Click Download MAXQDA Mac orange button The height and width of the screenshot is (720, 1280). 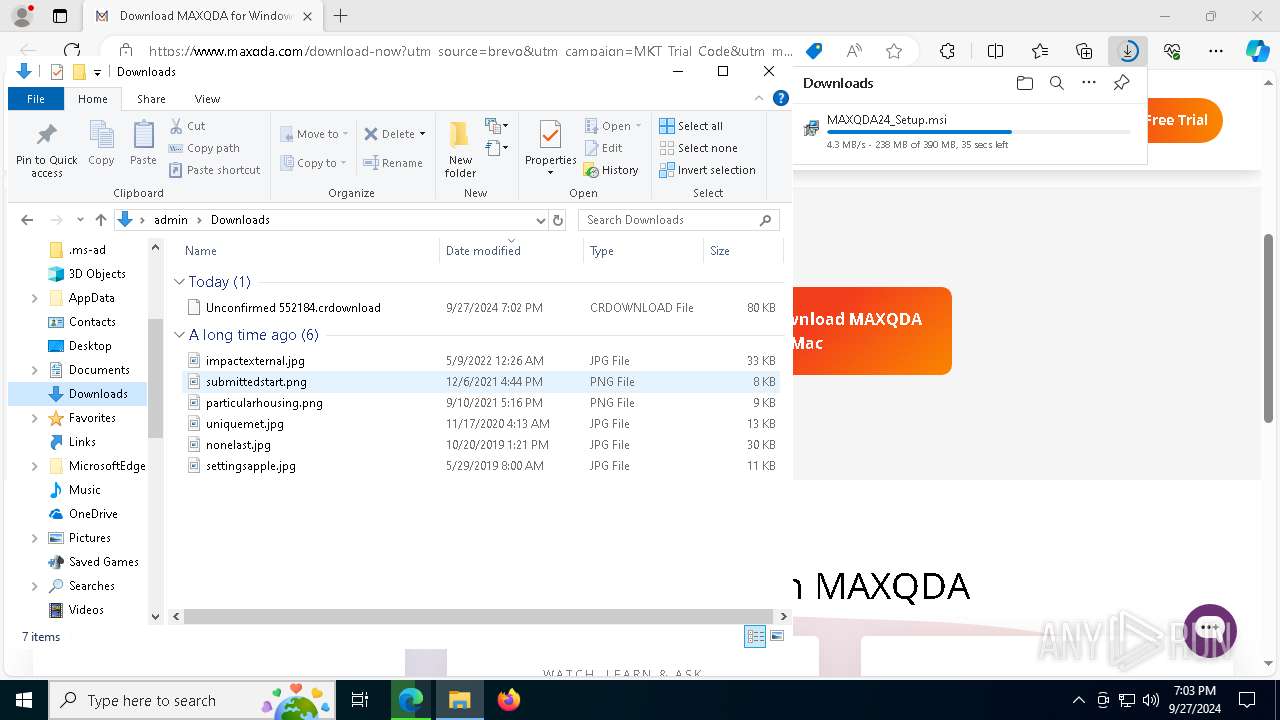coord(872,331)
